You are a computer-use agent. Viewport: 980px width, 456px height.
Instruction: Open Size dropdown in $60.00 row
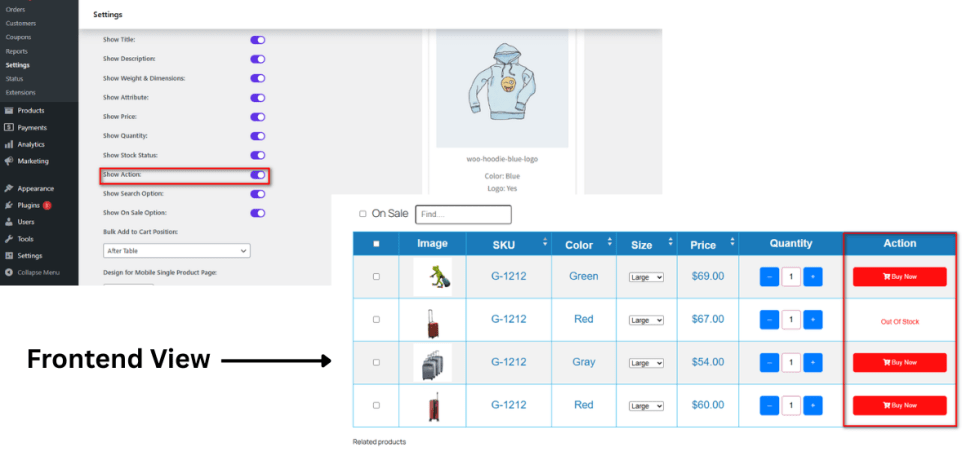point(646,406)
